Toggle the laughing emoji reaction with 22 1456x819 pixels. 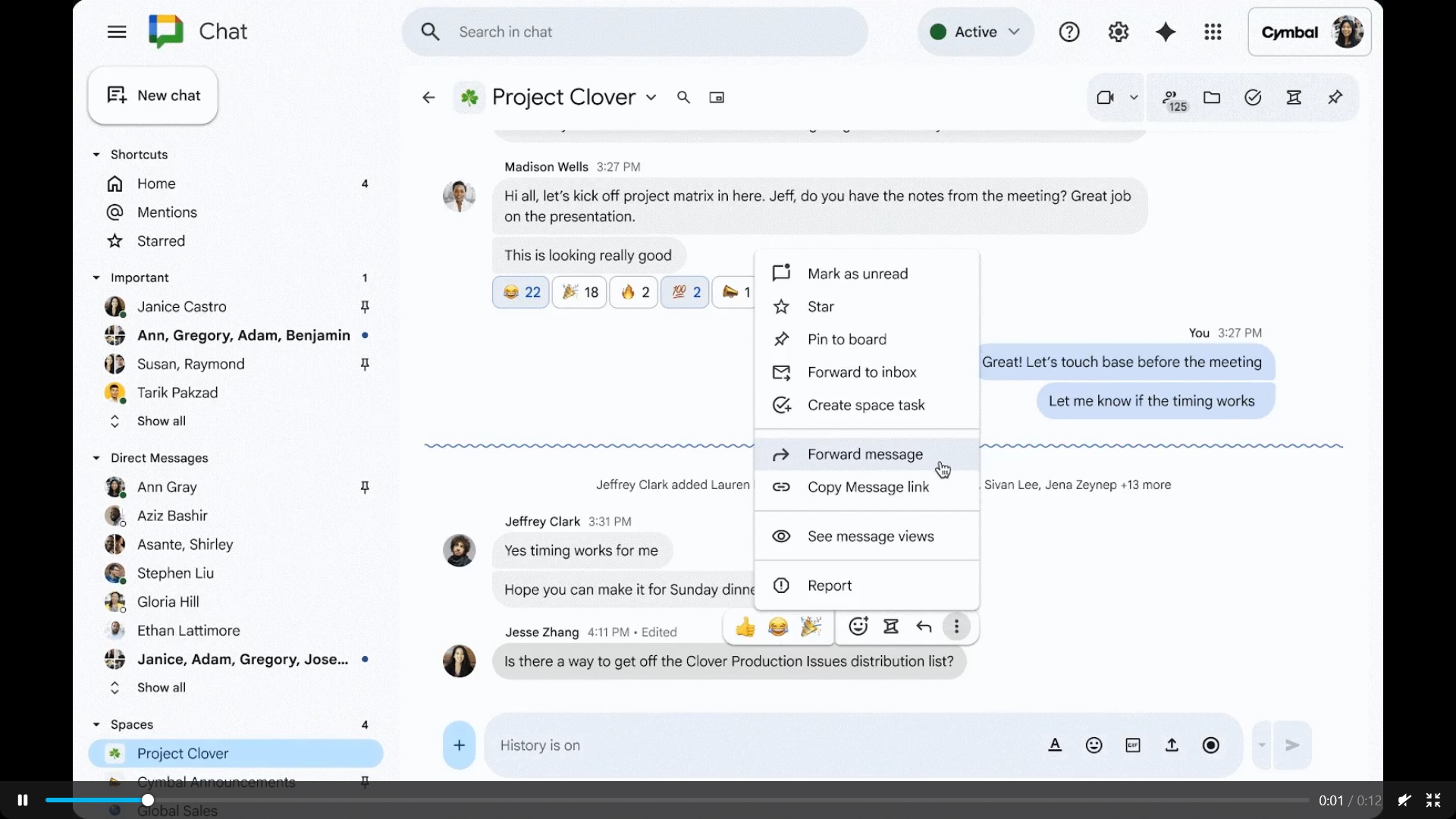[521, 293]
